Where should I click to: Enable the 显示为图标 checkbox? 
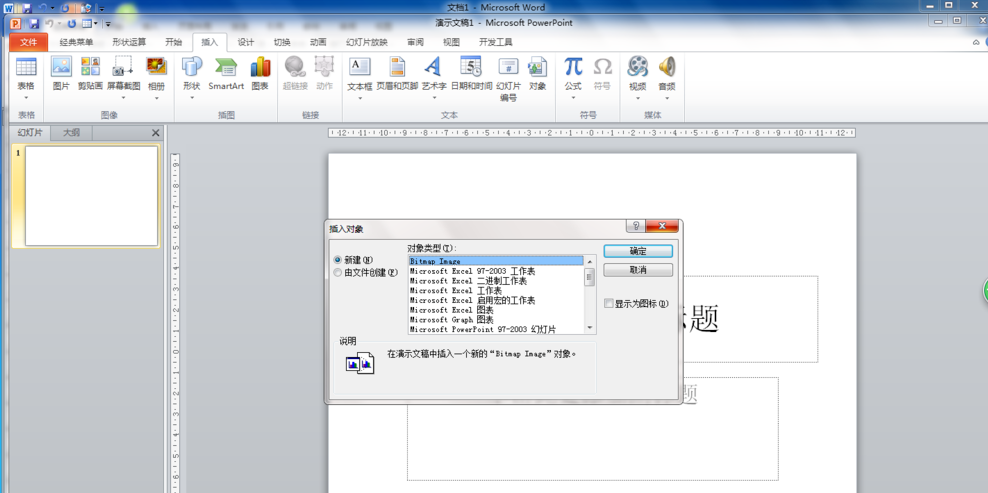[x=609, y=303]
